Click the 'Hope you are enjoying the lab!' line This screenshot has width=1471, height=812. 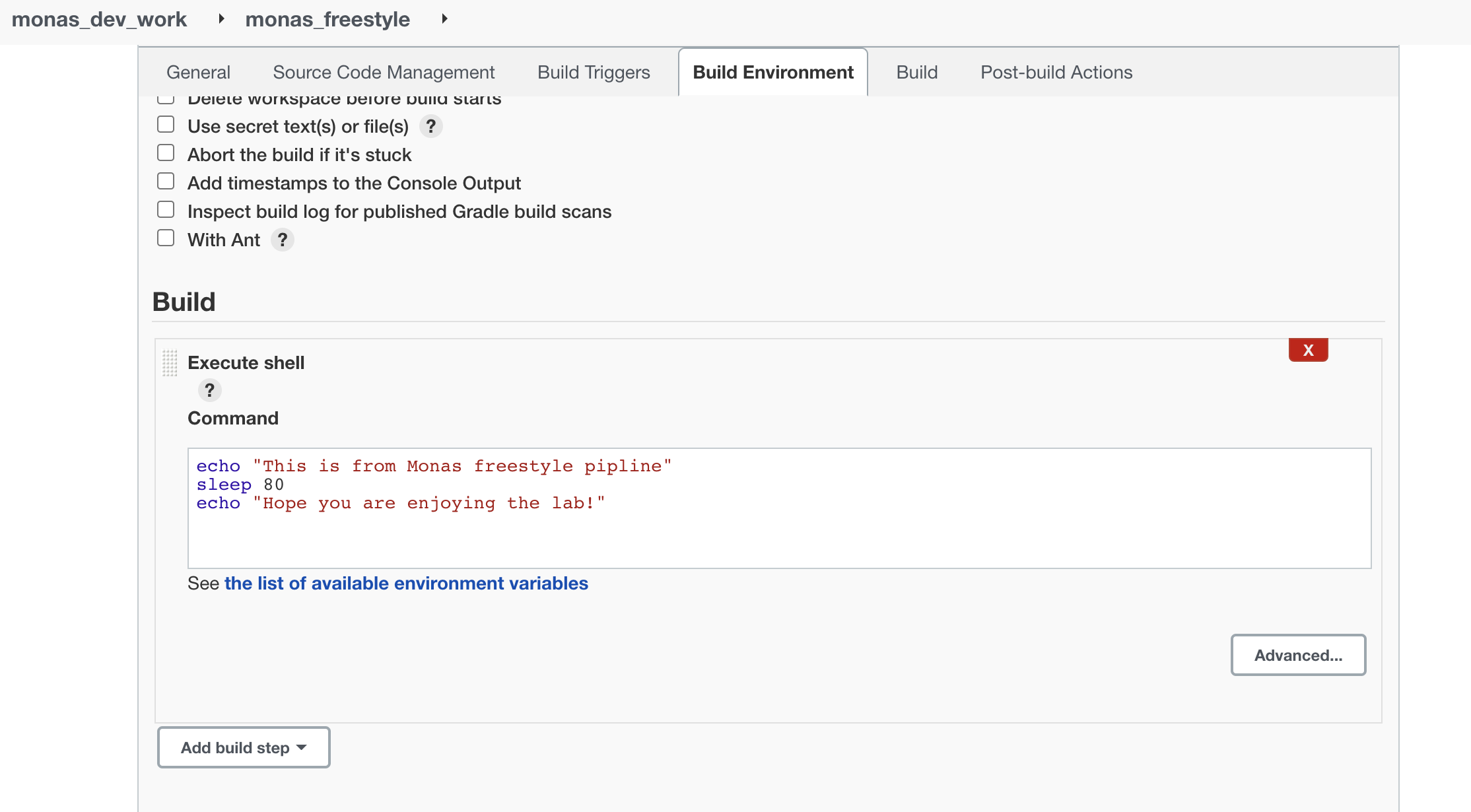click(401, 503)
